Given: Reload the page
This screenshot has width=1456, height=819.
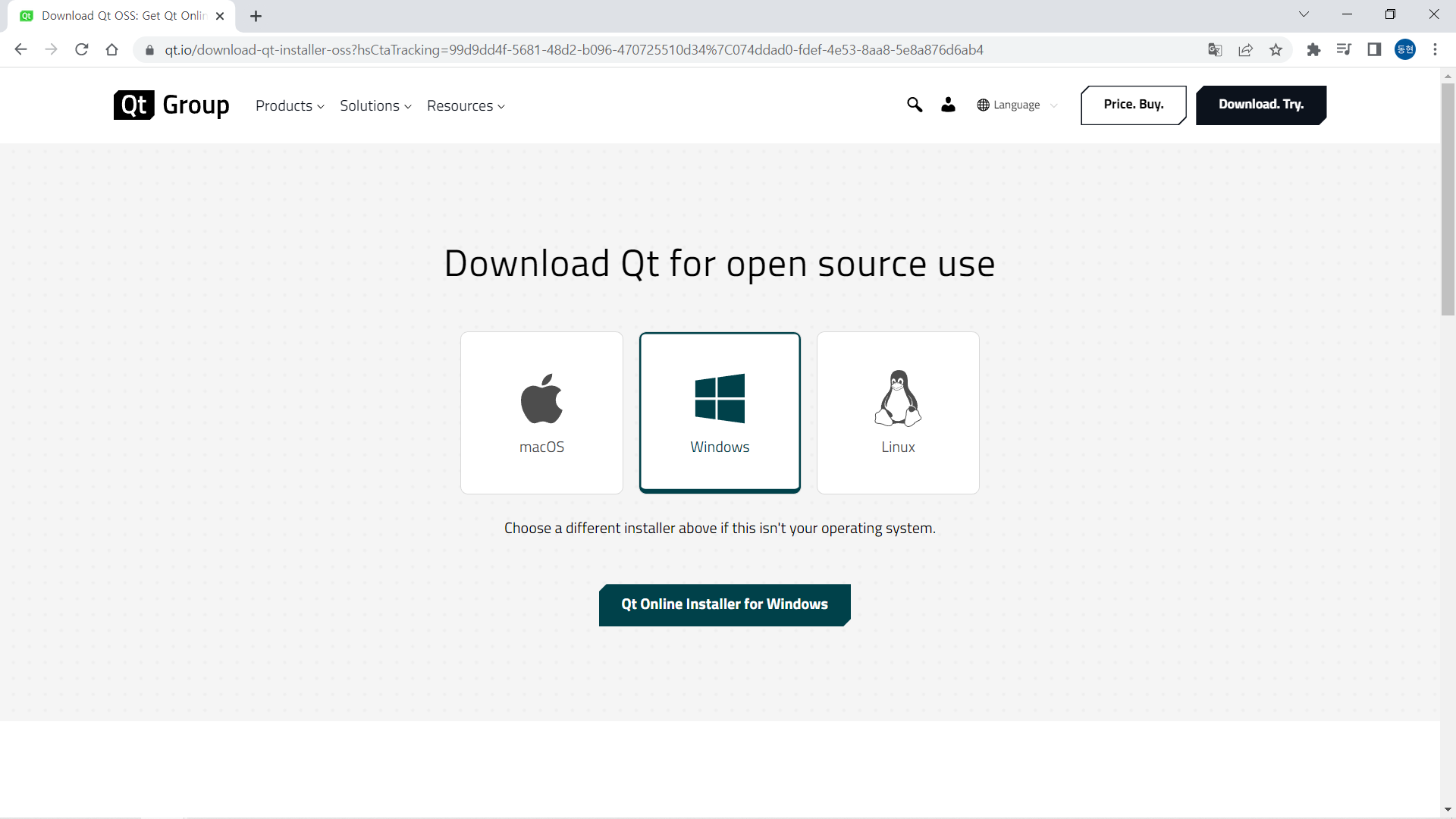Looking at the screenshot, I should pos(82,50).
